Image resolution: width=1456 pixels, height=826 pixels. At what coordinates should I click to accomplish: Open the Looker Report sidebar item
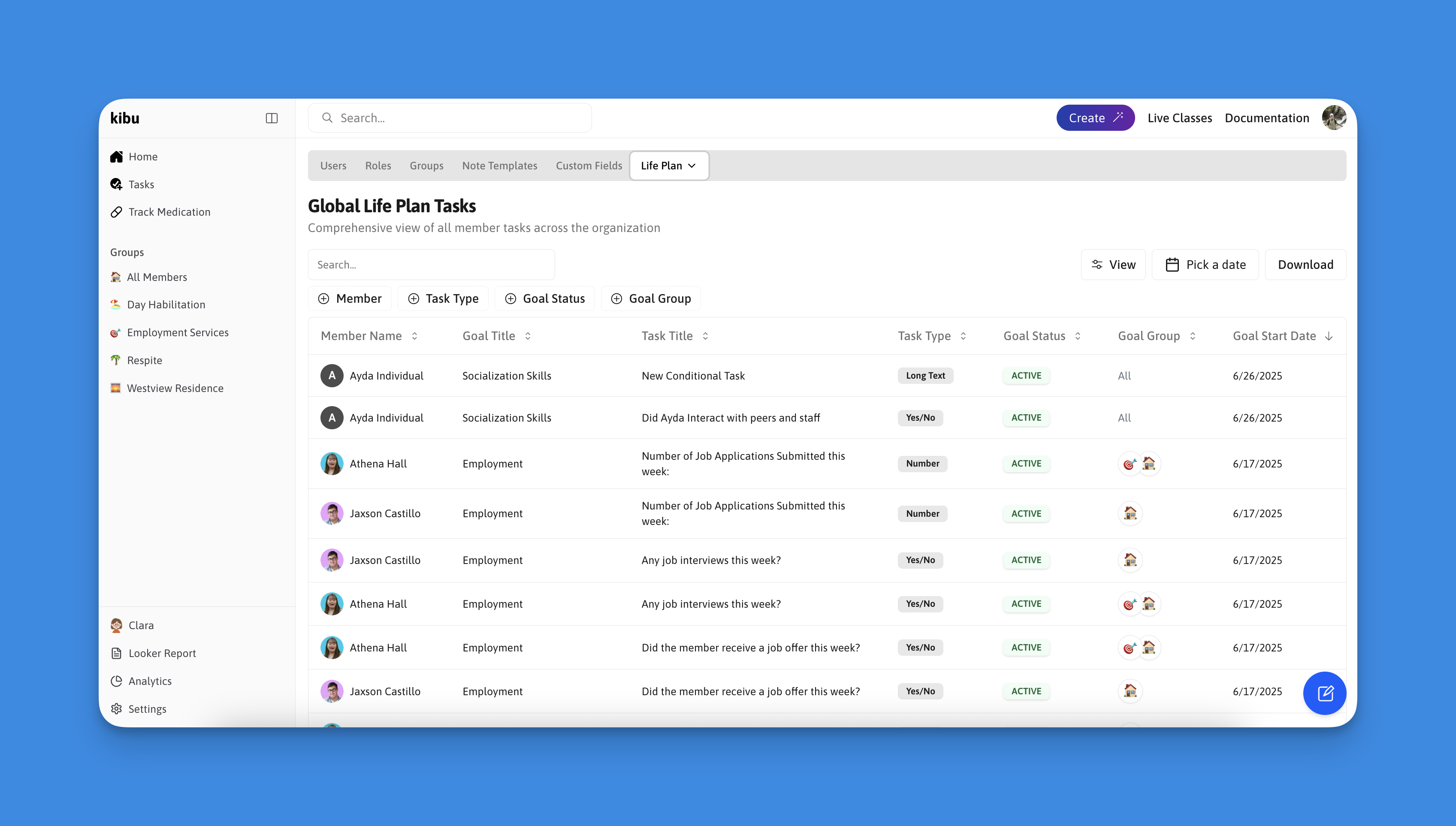[x=162, y=653]
